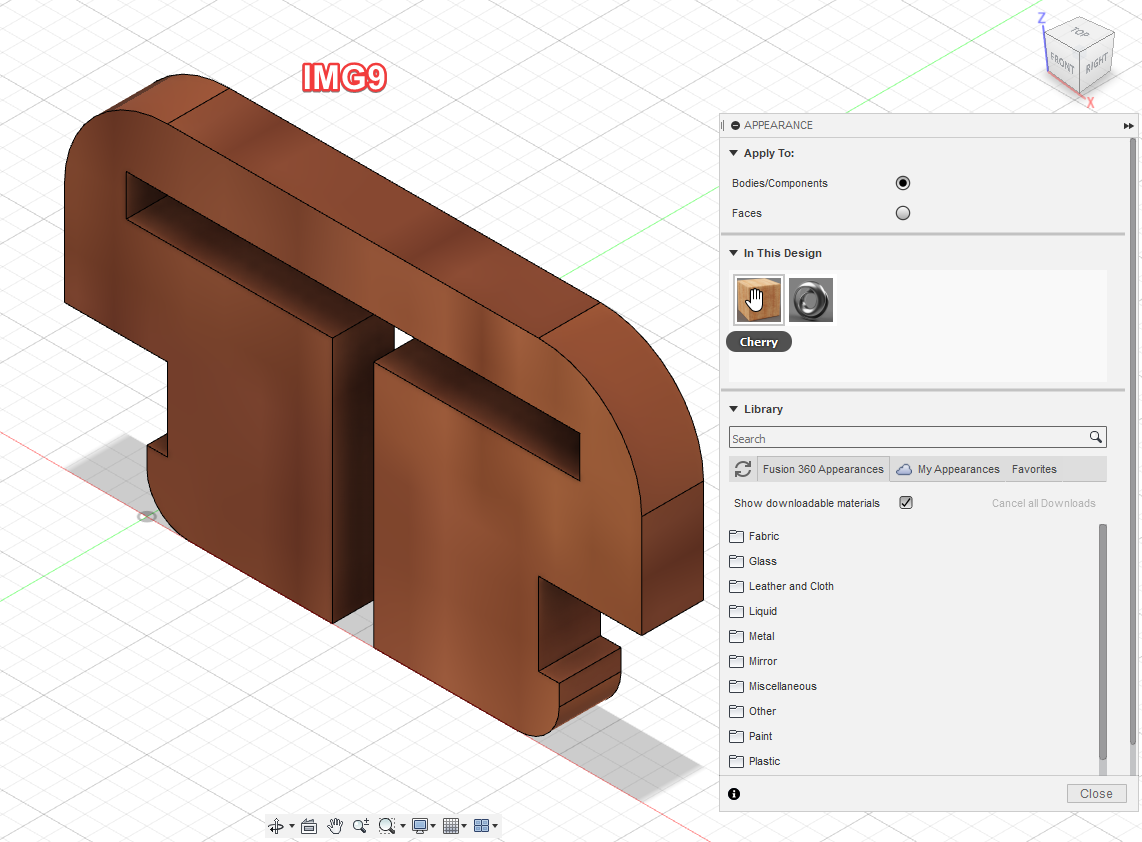
Task: Open the Zoom Window dropdown arrow
Action: (x=403, y=826)
